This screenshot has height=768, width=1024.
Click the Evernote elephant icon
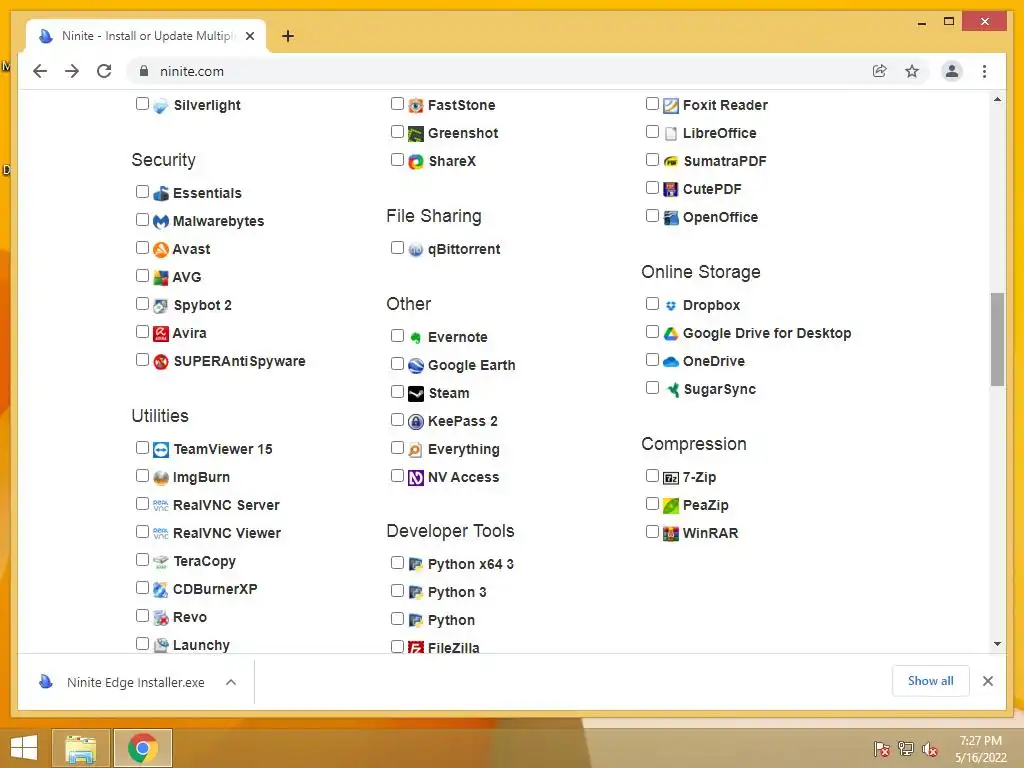(x=416, y=338)
